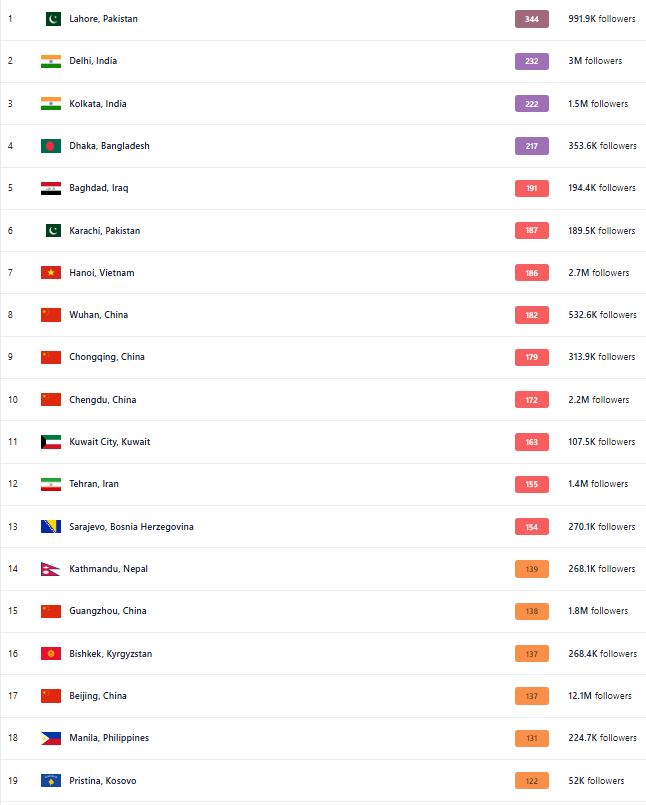Open the Sarajevo, Bosnia Herzegovina link
This screenshot has width=646, height=805.
pos(131,527)
